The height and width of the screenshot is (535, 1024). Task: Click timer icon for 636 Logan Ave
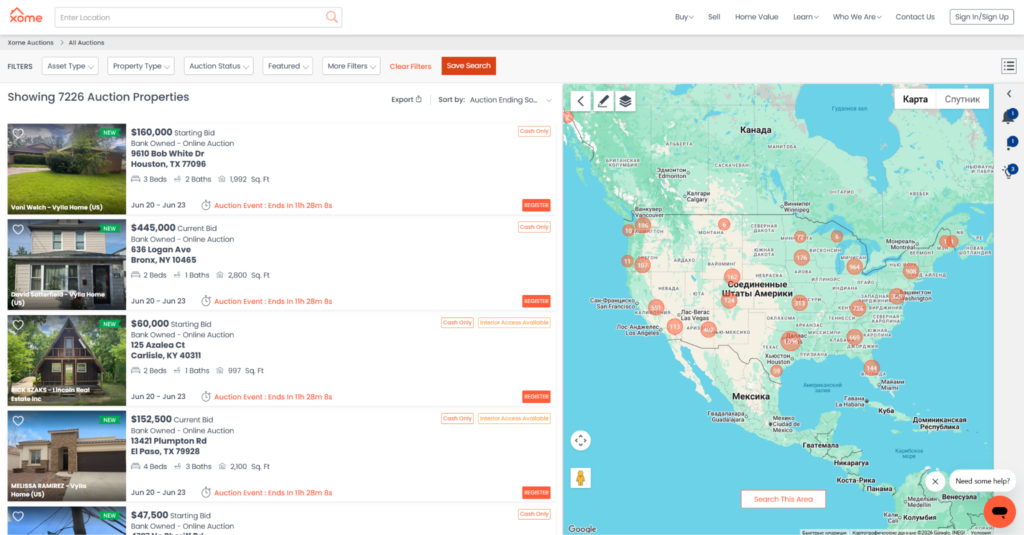(x=206, y=301)
